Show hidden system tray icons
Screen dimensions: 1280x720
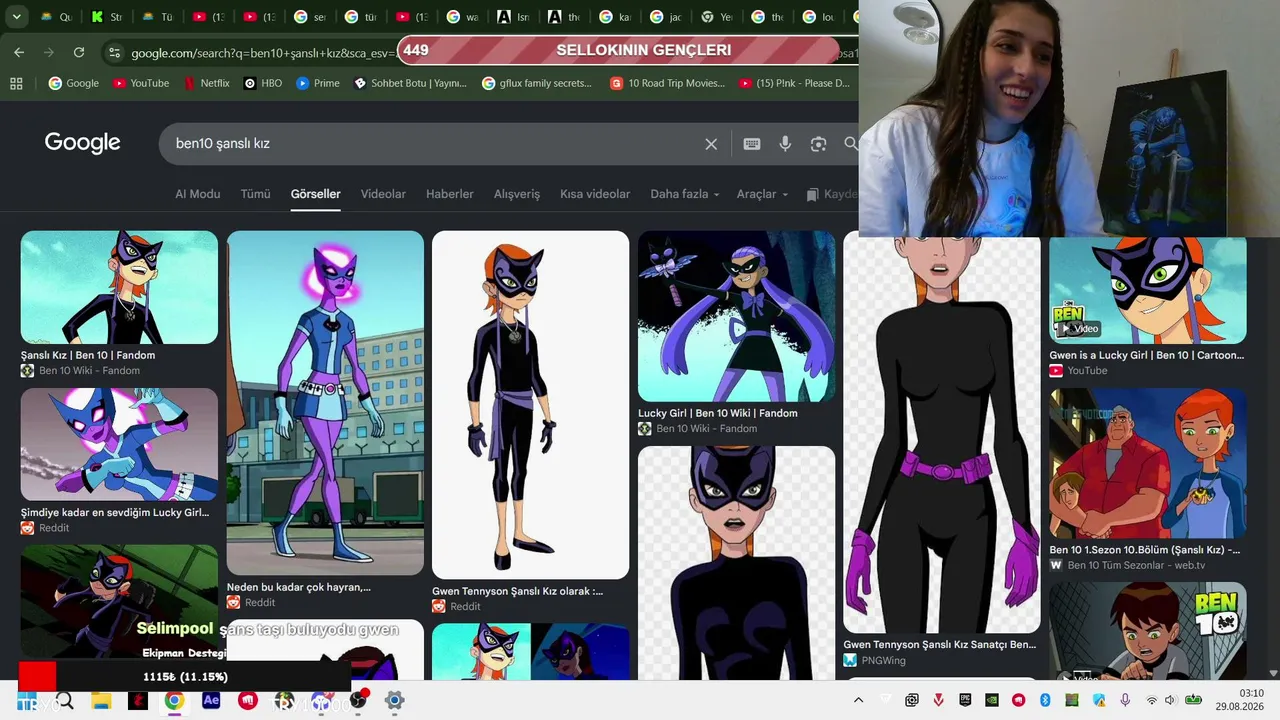857,700
